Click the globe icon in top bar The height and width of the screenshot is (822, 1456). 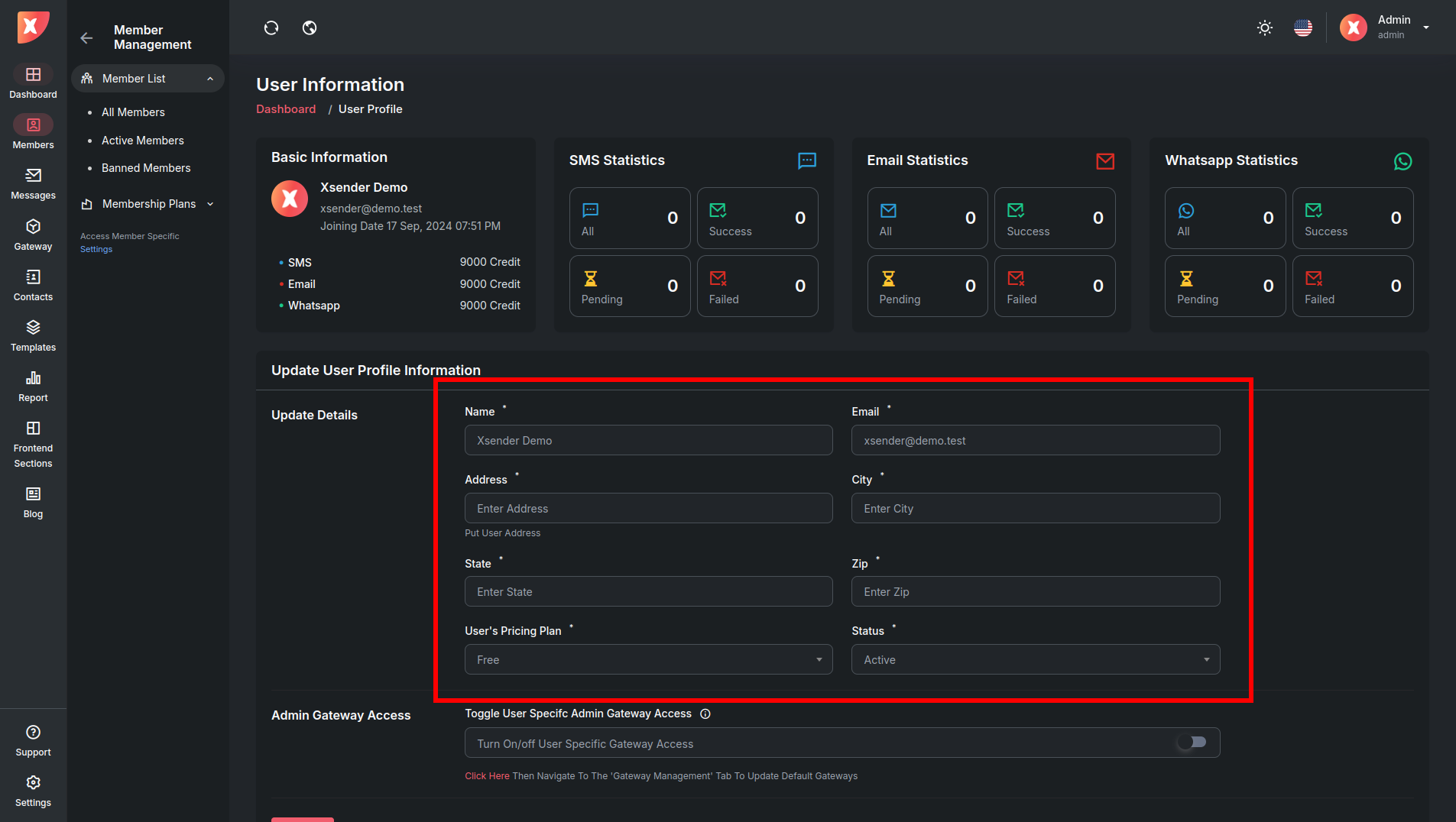coord(310,28)
